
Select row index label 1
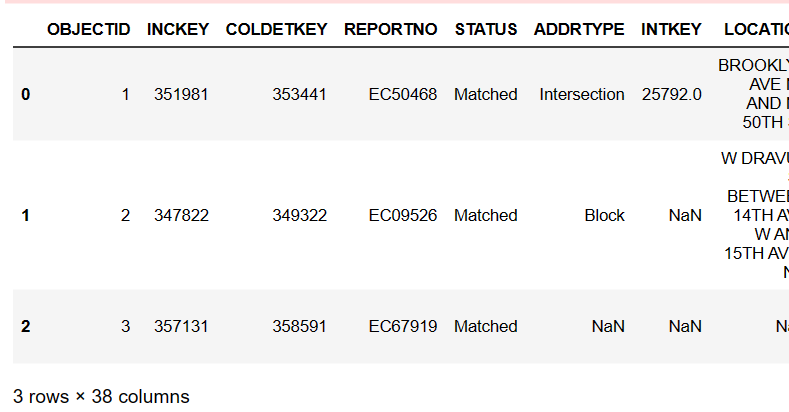click(x=26, y=215)
